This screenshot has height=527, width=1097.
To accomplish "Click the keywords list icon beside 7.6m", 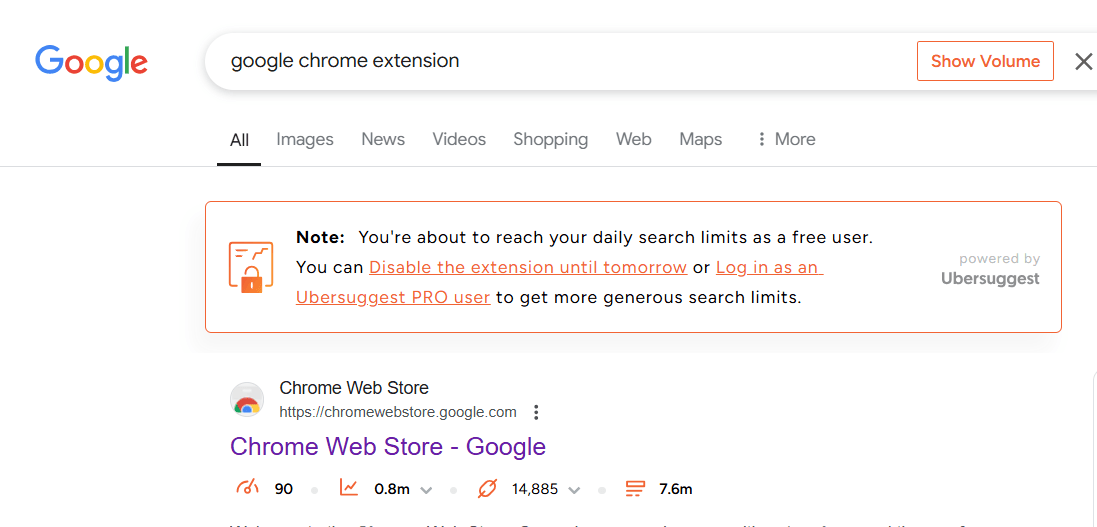I will pos(635,489).
